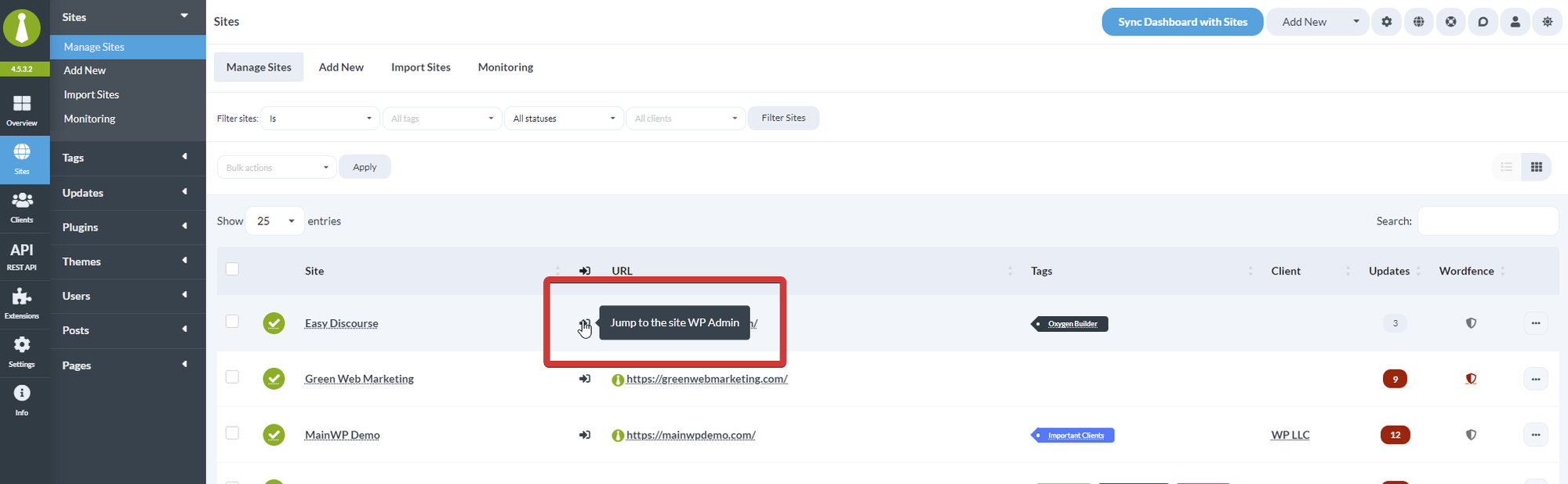Click the Important Clients tag
Image resolution: width=1568 pixels, height=484 pixels.
coord(1073,435)
